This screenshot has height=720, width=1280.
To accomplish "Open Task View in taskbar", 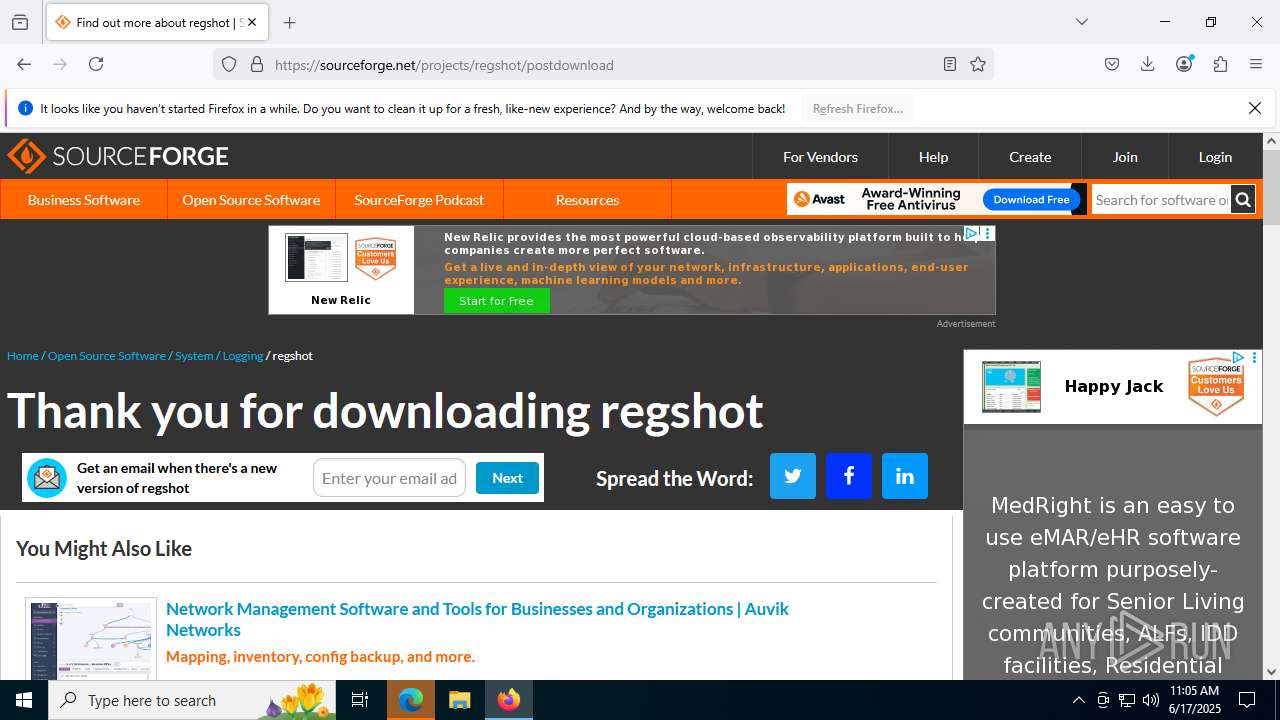I will (360, 700).
